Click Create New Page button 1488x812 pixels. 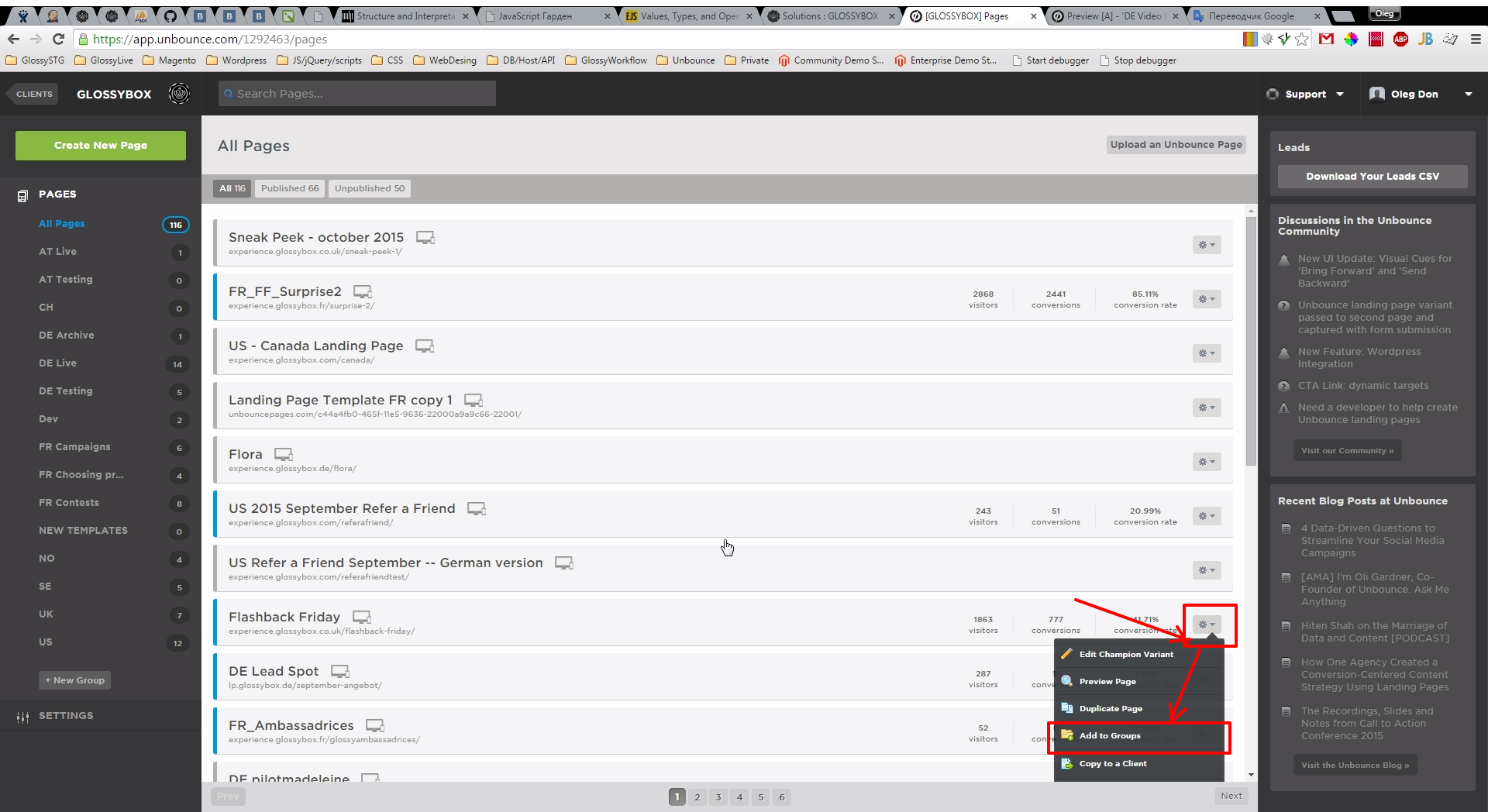[x=101, y=145]
